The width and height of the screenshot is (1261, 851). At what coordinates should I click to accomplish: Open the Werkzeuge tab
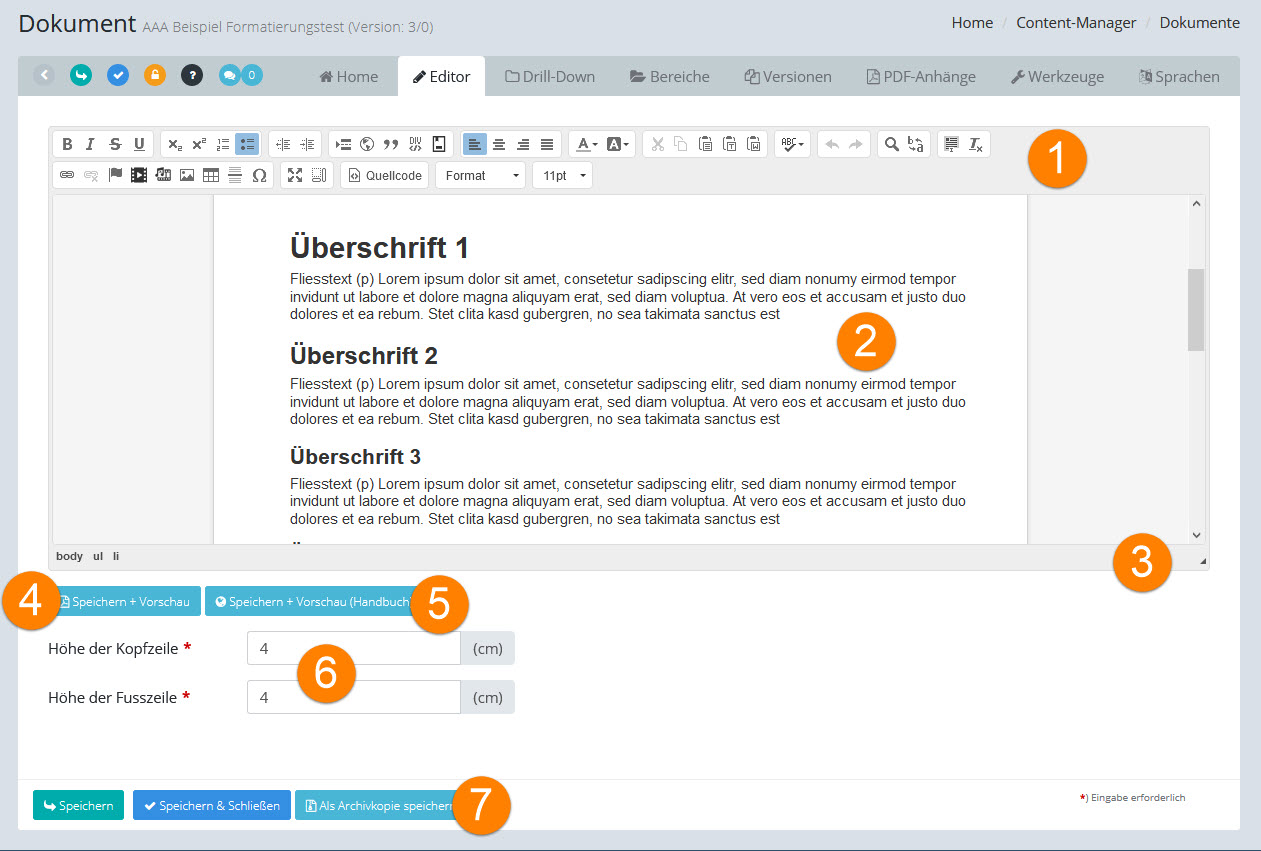[x=1057, y=76]
